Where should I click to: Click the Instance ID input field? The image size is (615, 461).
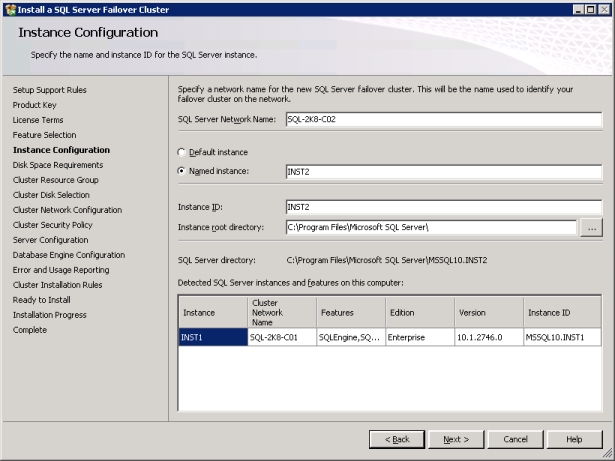click(x=444, y=207)
